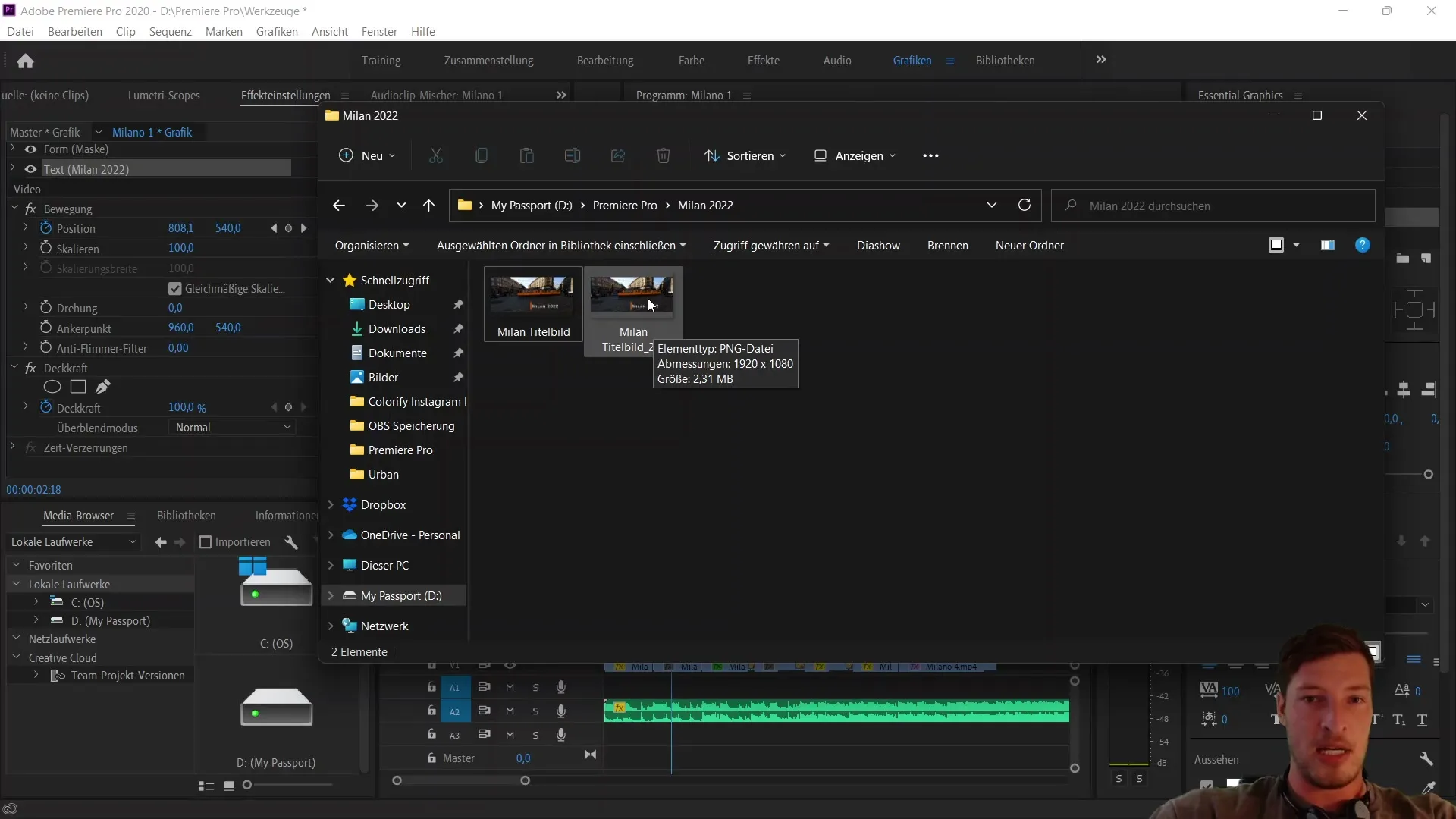Open the Explorer more options ellipsis
Viewport: 1456px width, 819px height.
pos(930,155)
